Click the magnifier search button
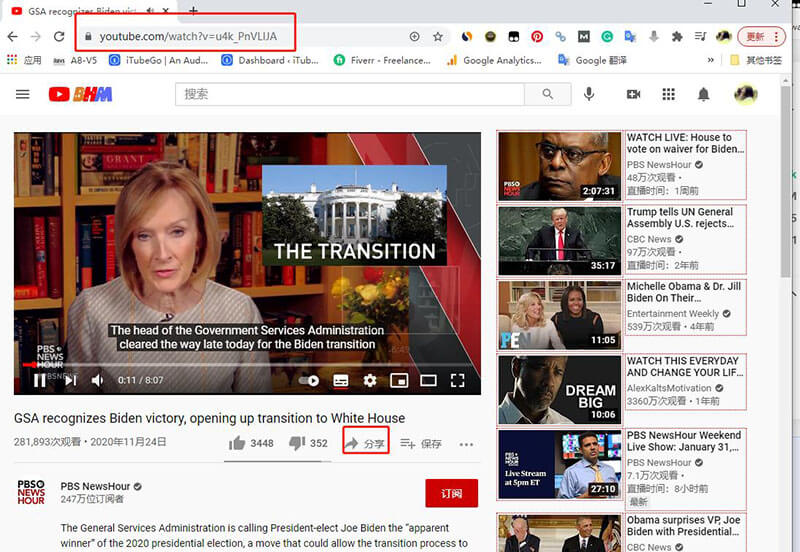 point(547,94)
